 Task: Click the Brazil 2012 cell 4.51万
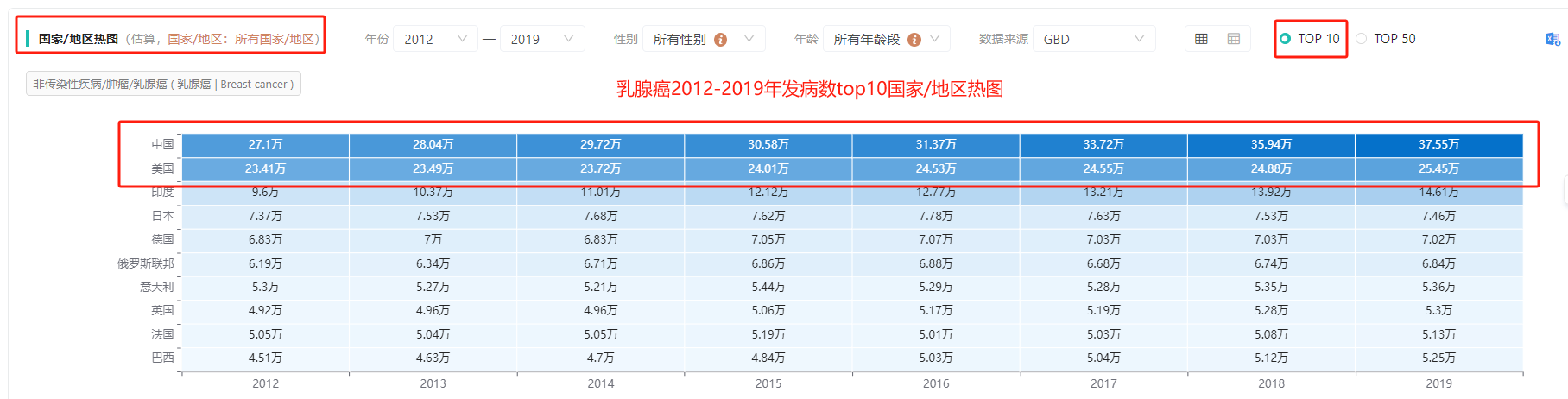tap(265, 358)
